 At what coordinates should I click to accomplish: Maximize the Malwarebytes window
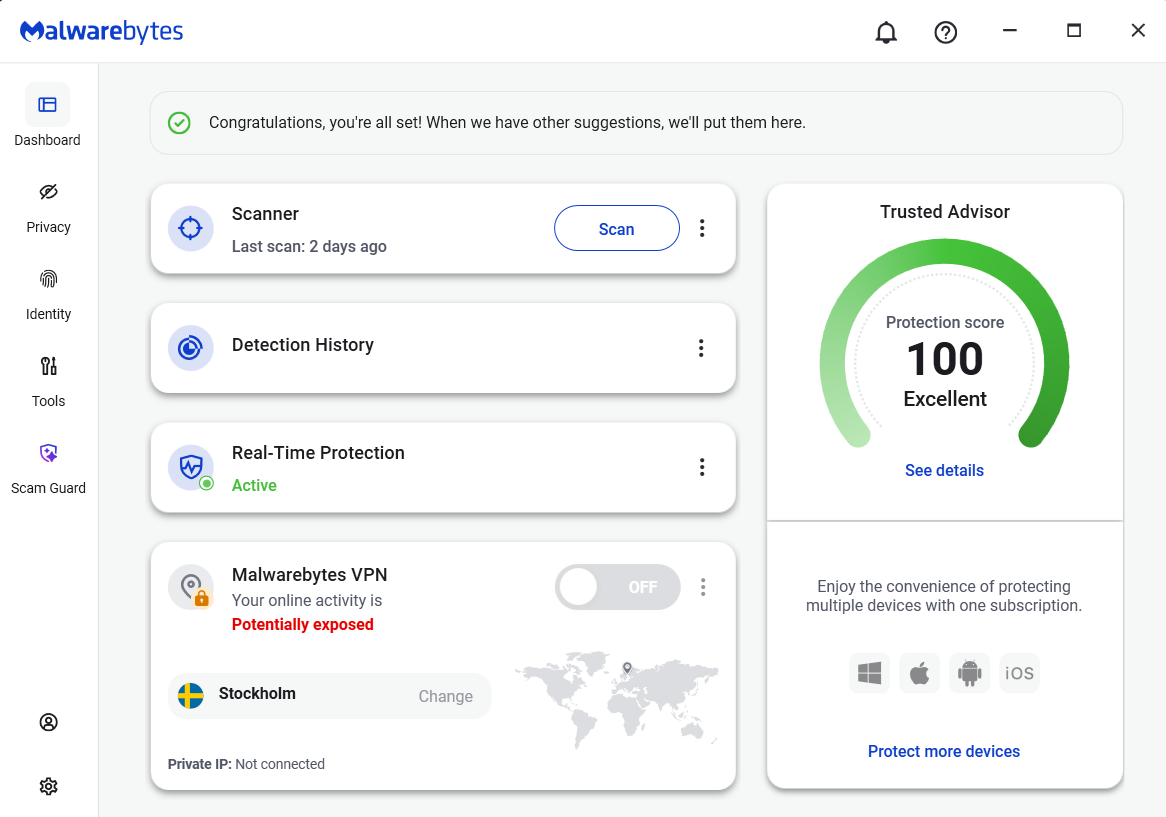pos(1073,30)
